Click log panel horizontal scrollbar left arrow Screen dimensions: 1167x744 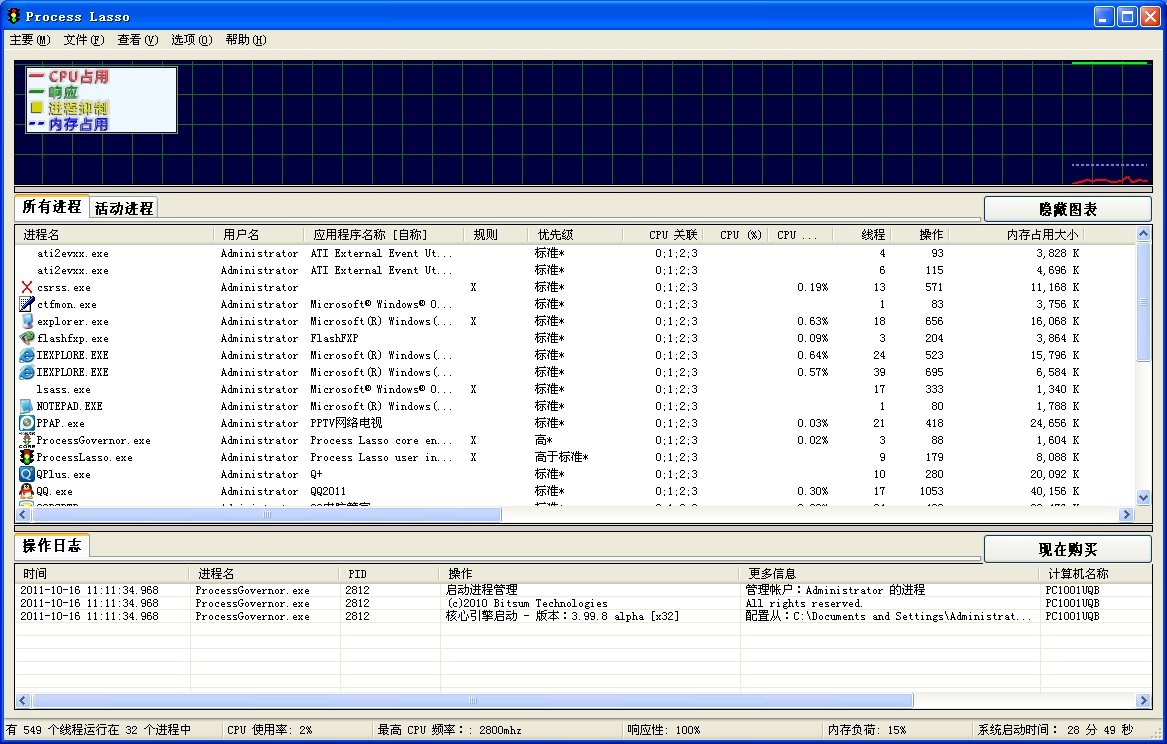click(x=23, y=701)
